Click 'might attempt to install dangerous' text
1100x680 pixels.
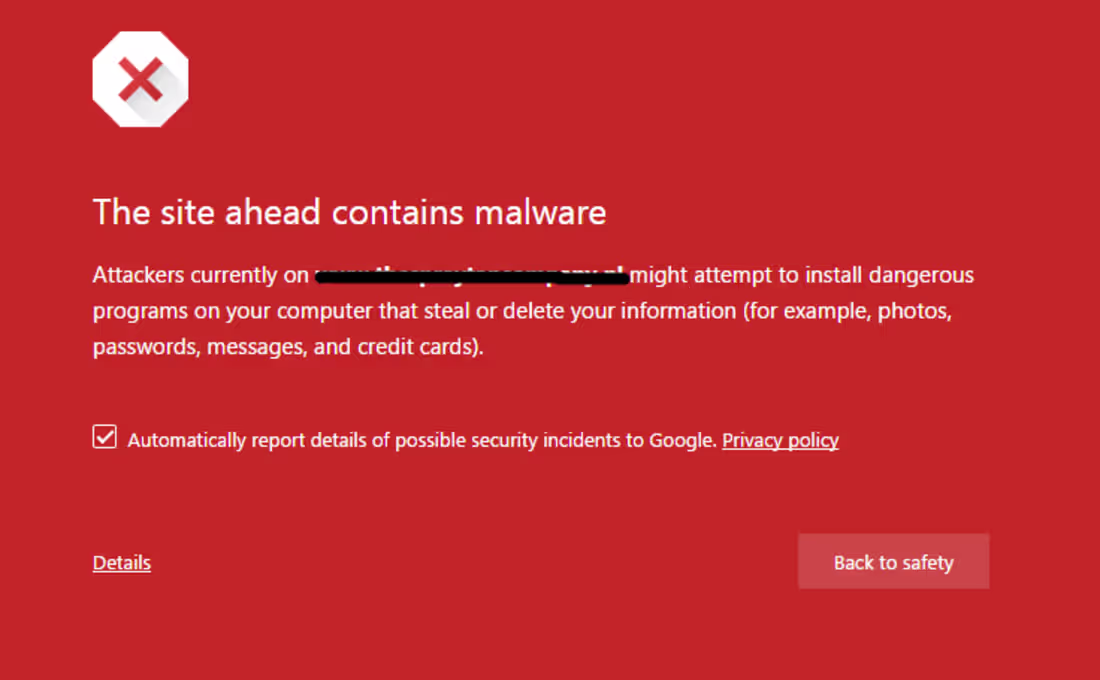(802, 275)
